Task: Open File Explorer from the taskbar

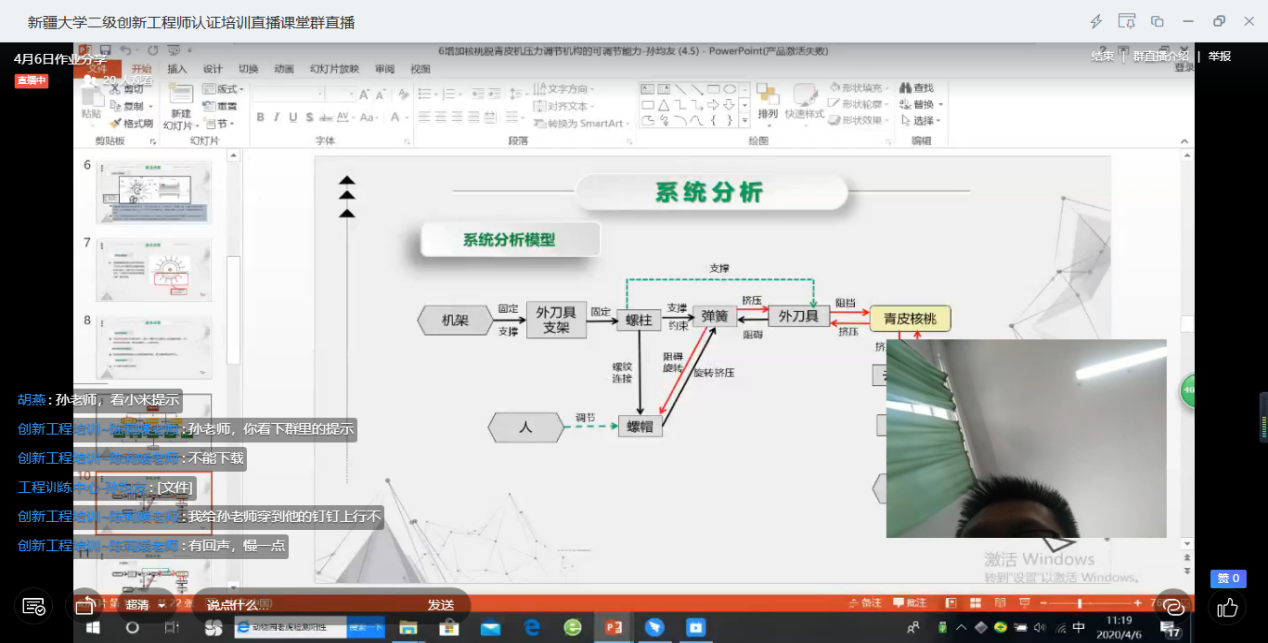Action: pos(409,628)
